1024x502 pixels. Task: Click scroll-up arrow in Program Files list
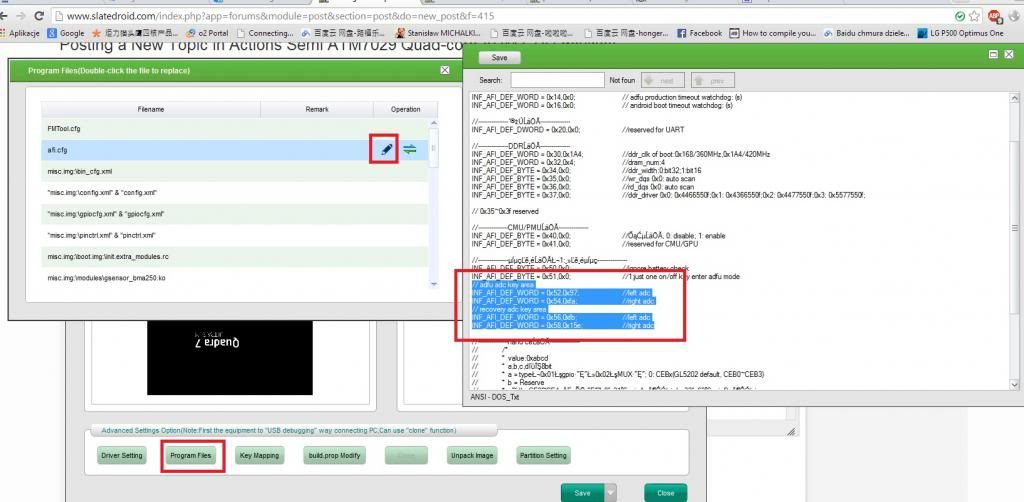click(434, 123)
